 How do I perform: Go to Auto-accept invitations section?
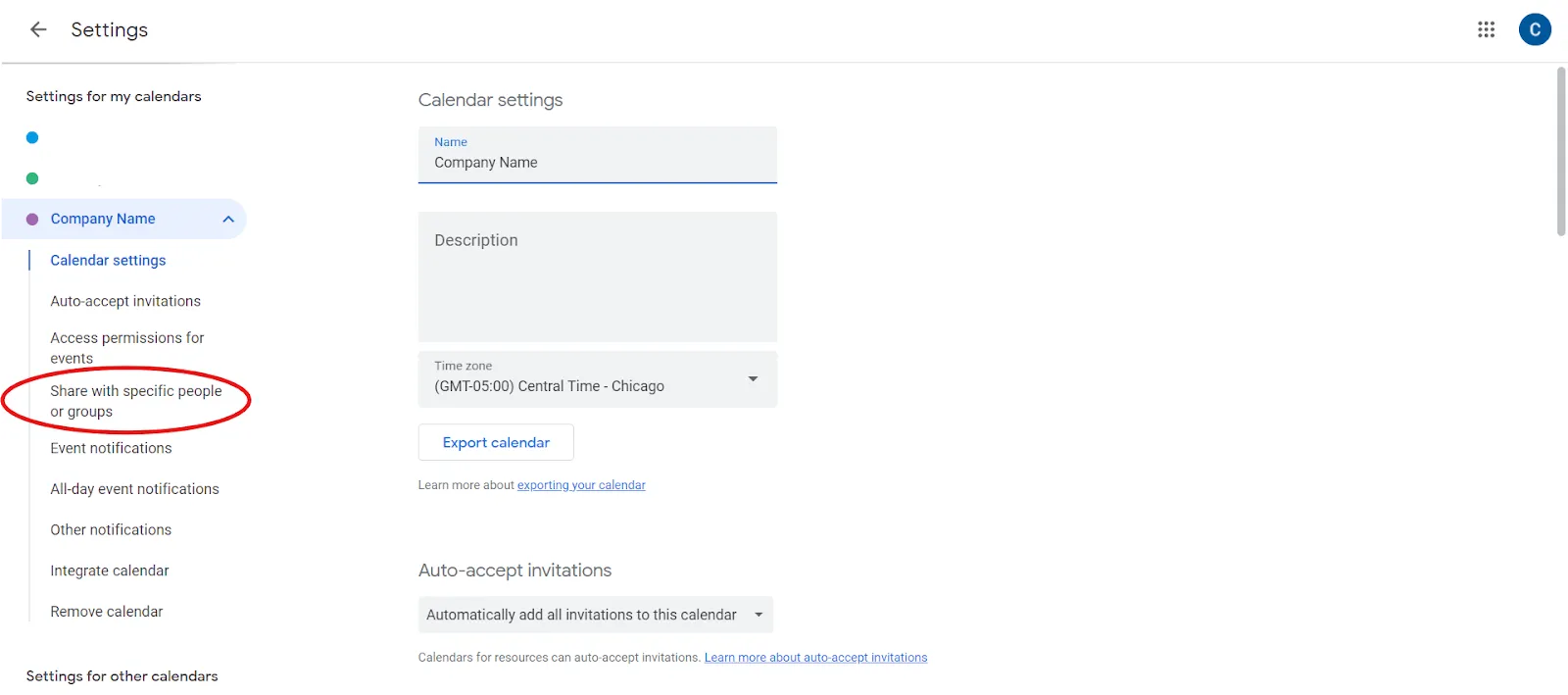coord(125,301)
